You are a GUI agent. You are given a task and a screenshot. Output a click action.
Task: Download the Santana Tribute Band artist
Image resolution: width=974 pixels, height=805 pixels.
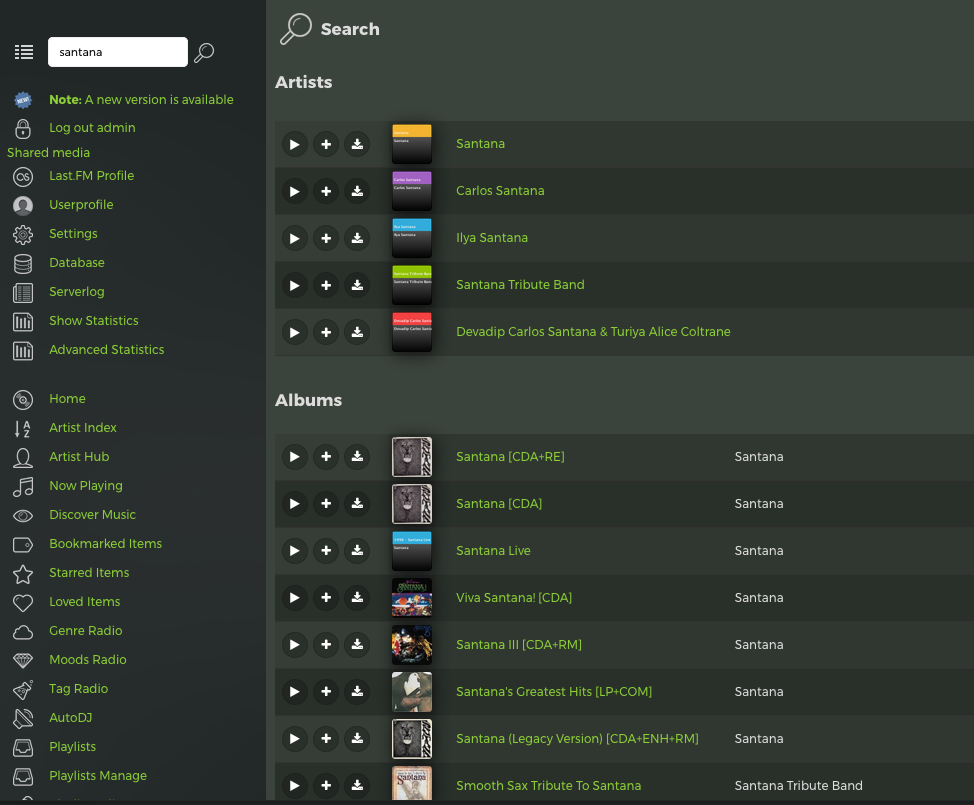(x=357, y=285)
